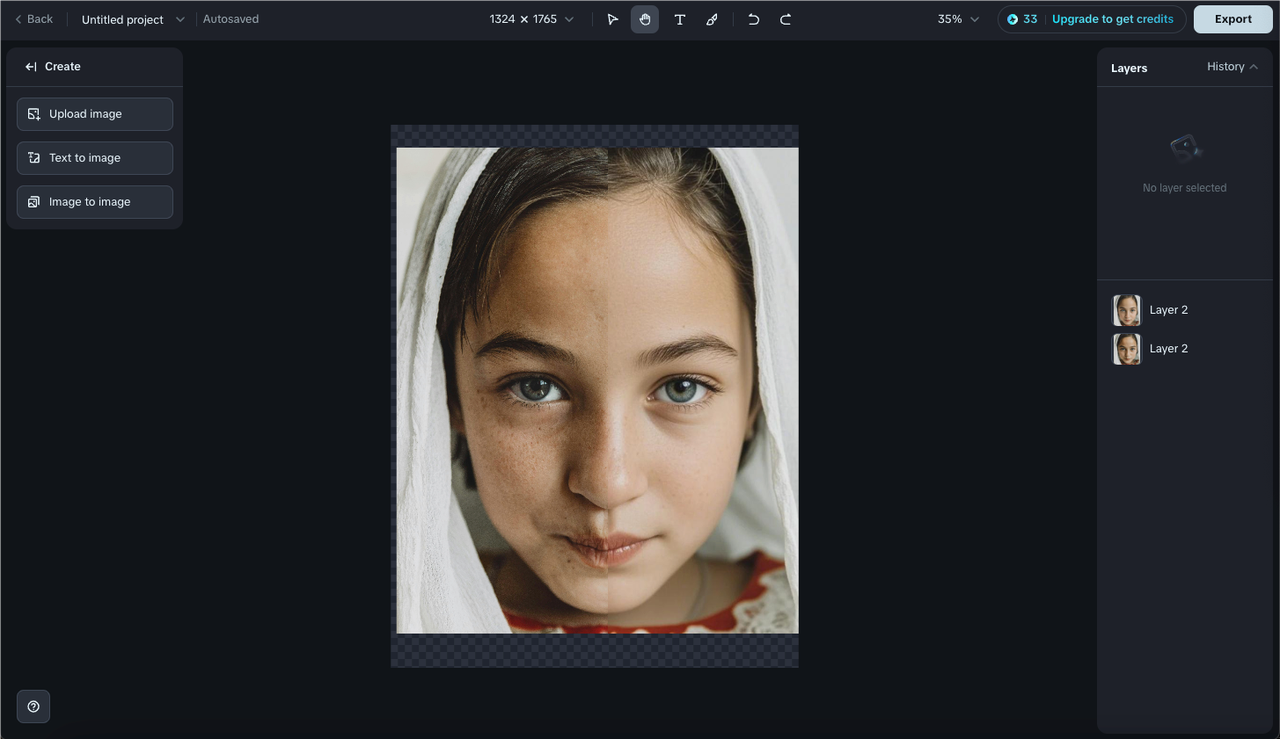The height and width of the screenshot is (739, 1280).
Task: Open the Untitled project dropdown
Action: click(x=179, y=18)
